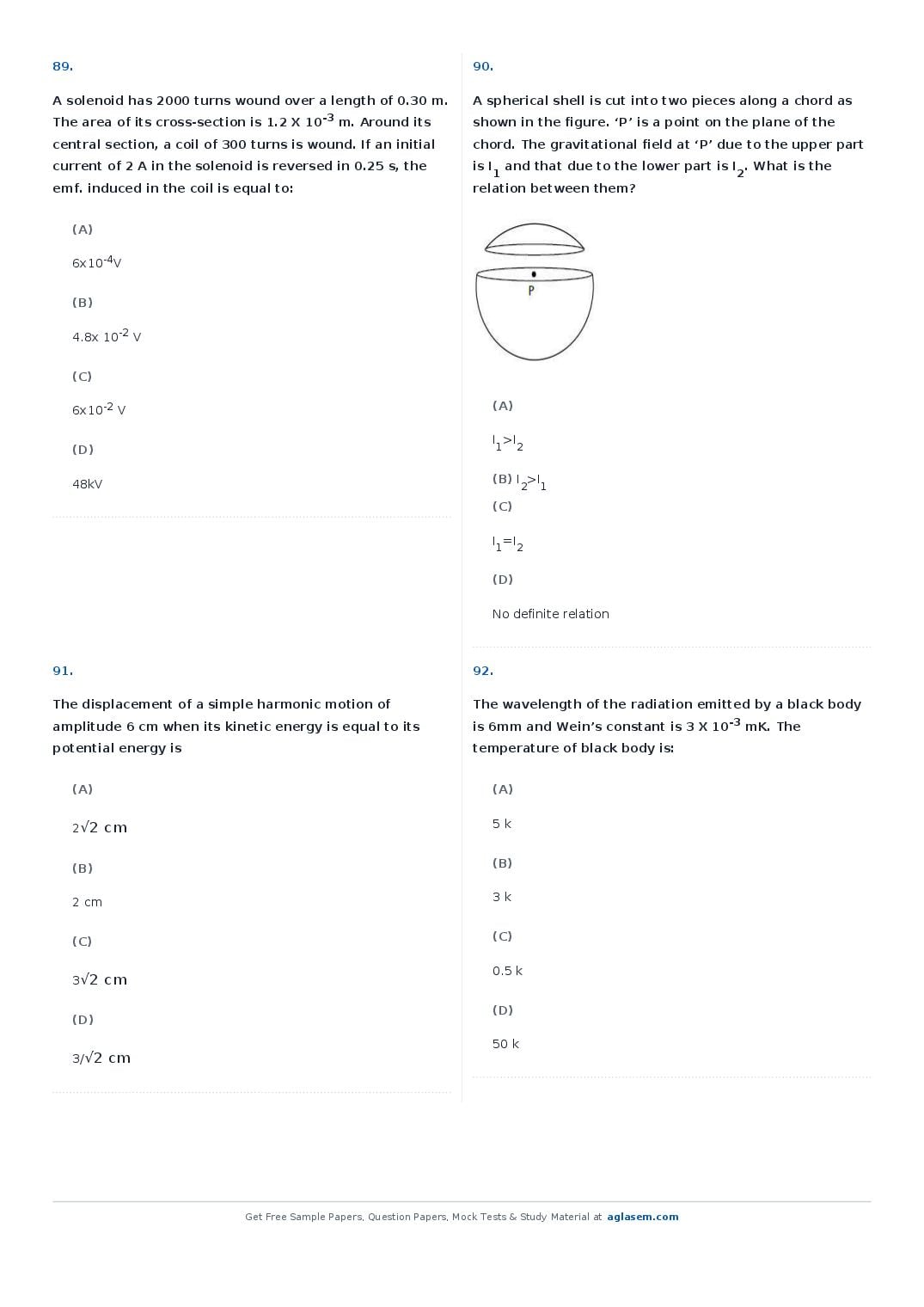Choose option (B) 4.8x 10⁻² V
This screenshot has height=1307, width=924.
(107, 335)
